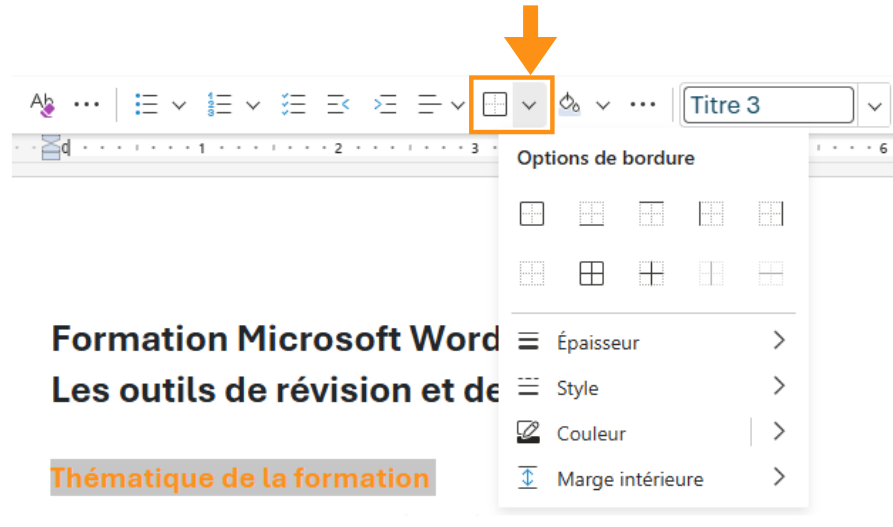This screenshot has width=893, height=527.
Task: Expand the Couleur submenu arrow
Action: [779, 432]
